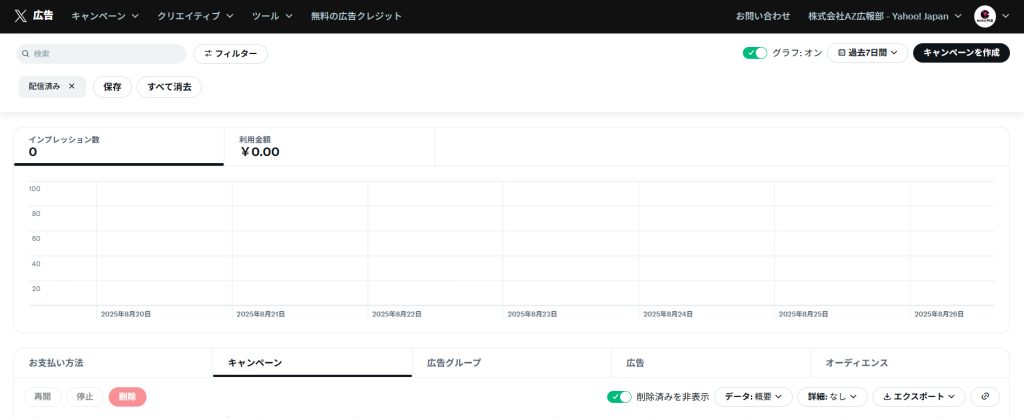Click the X logo icon

(x=20, y=16)
